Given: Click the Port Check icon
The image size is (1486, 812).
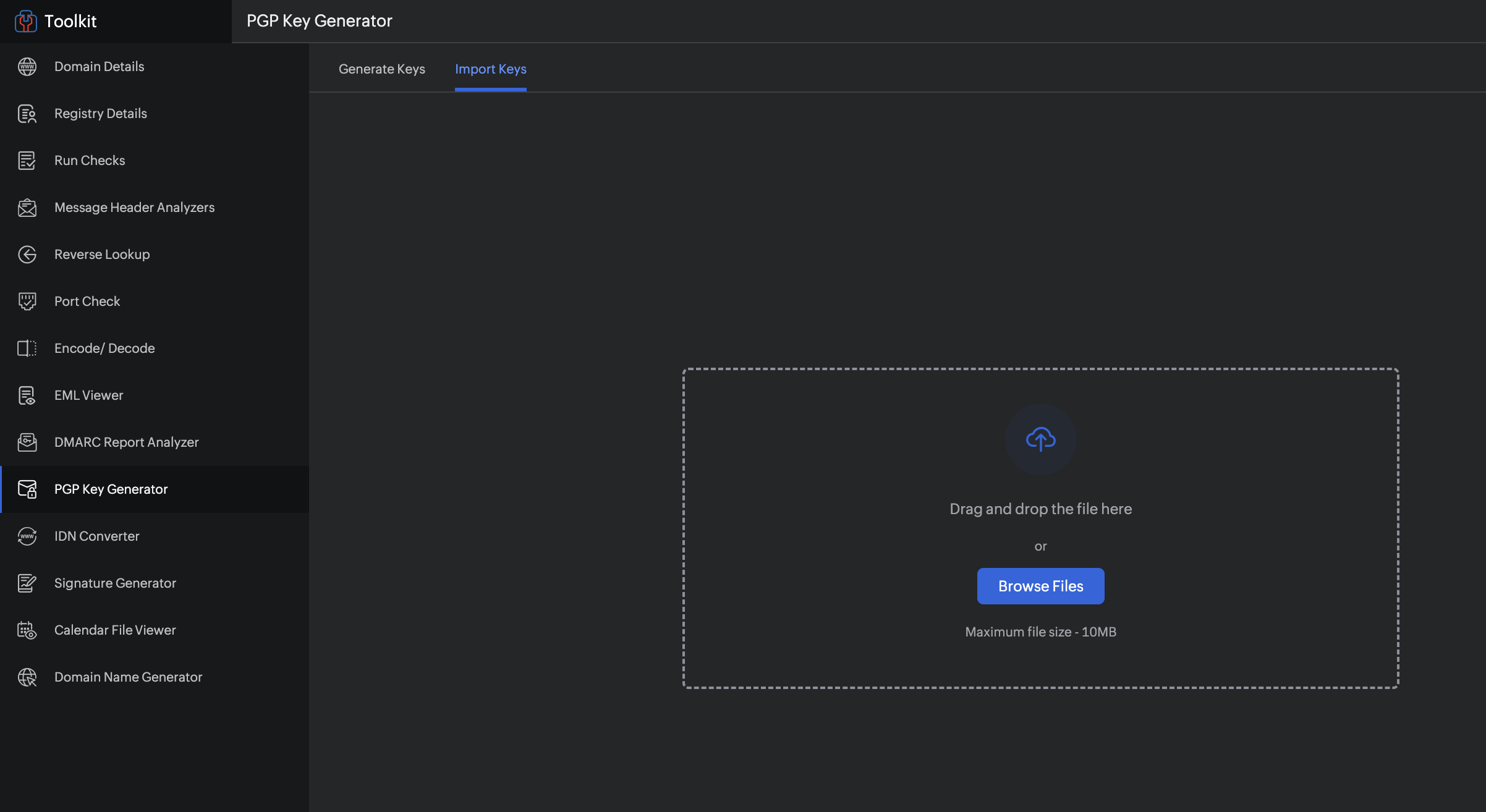Looking at the screenshot, I should (x=27, y=302).
